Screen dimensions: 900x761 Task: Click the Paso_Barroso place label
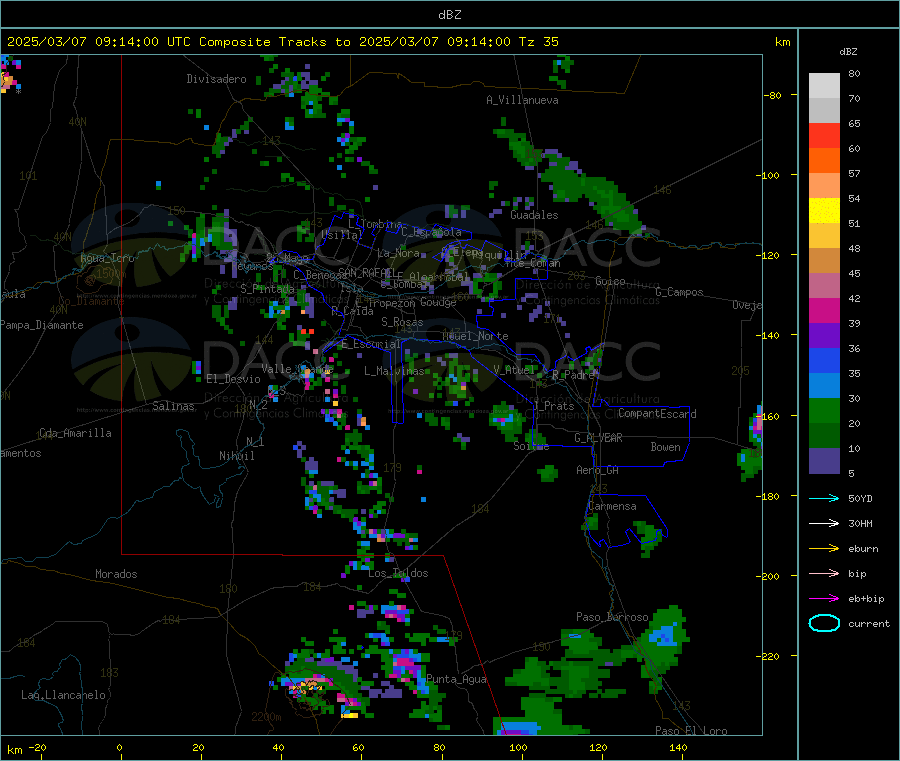click(612, 618)
